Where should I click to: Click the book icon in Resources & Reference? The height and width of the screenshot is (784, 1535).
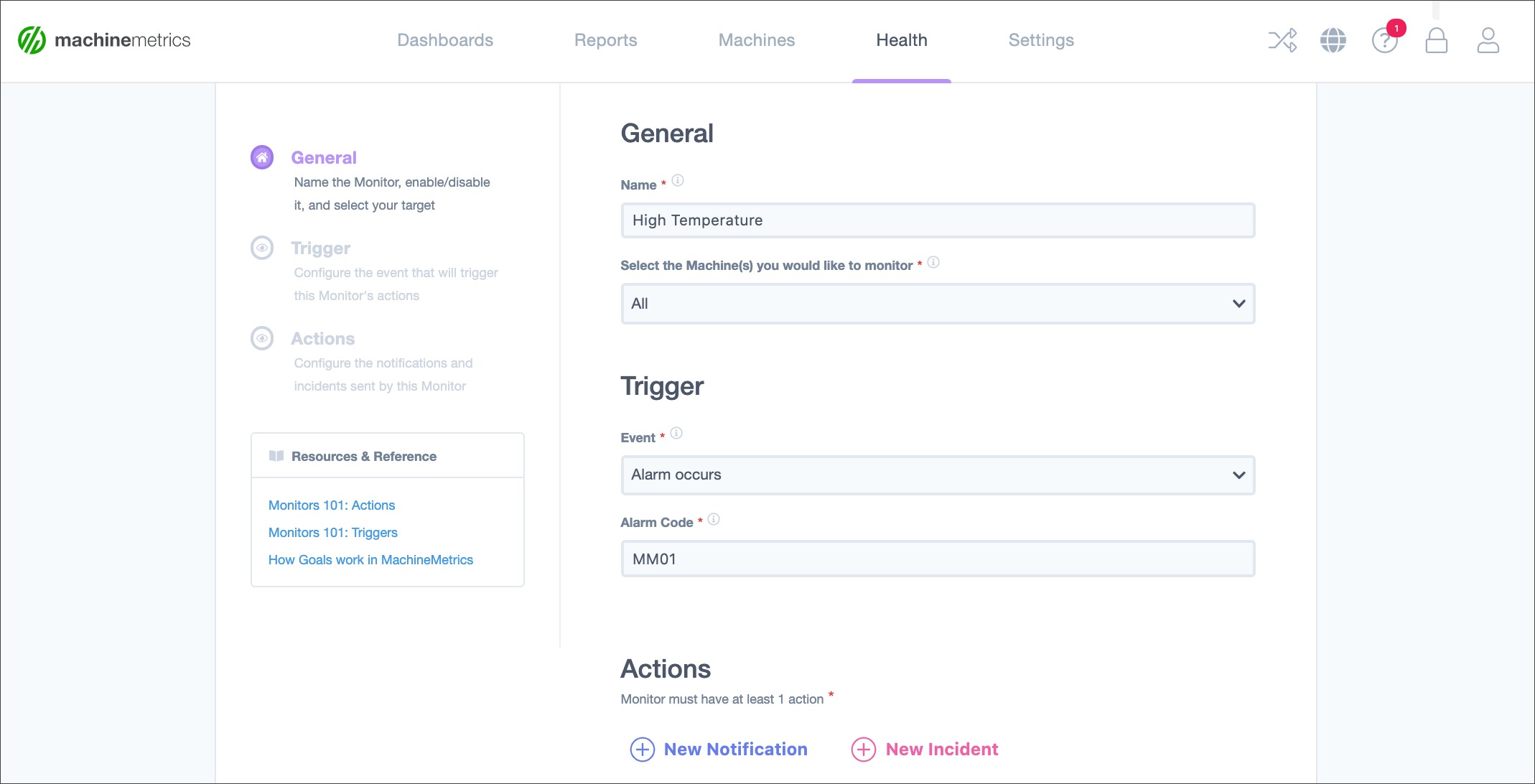point(276,456)
